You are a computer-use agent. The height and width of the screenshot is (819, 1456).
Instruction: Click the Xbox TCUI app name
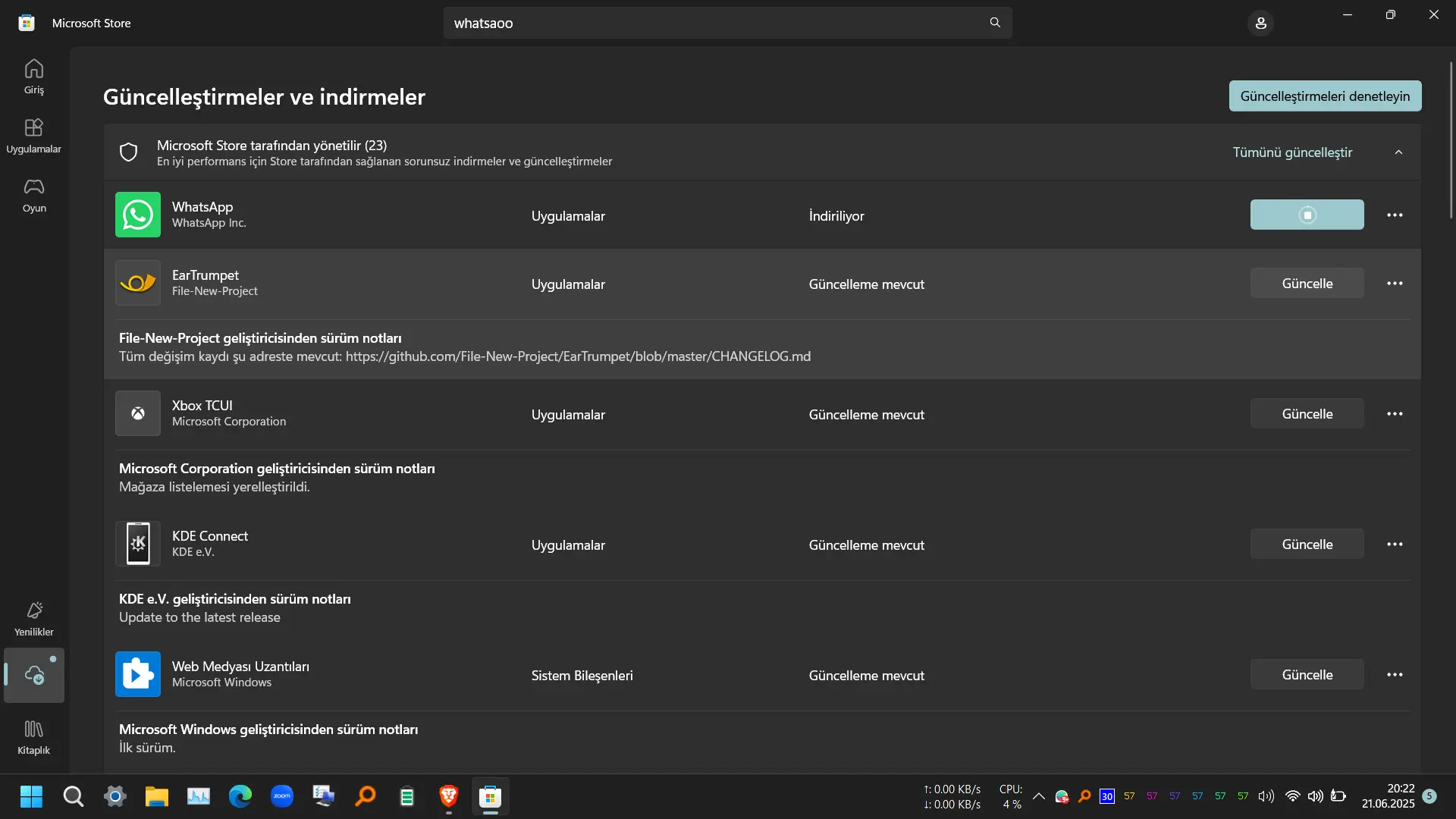point(202,405)
